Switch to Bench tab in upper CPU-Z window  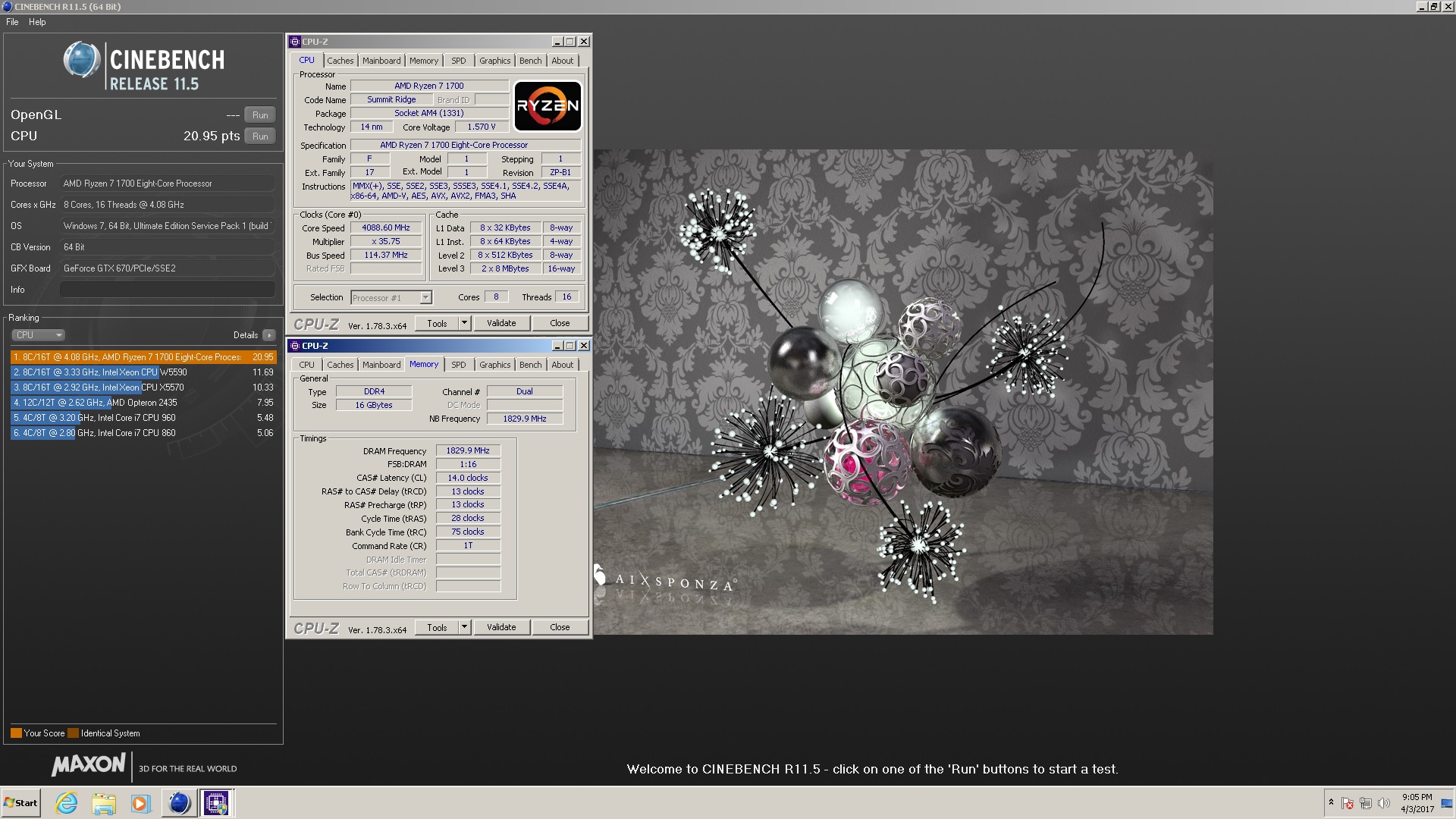pyautogui.click(x=531, y=61)
